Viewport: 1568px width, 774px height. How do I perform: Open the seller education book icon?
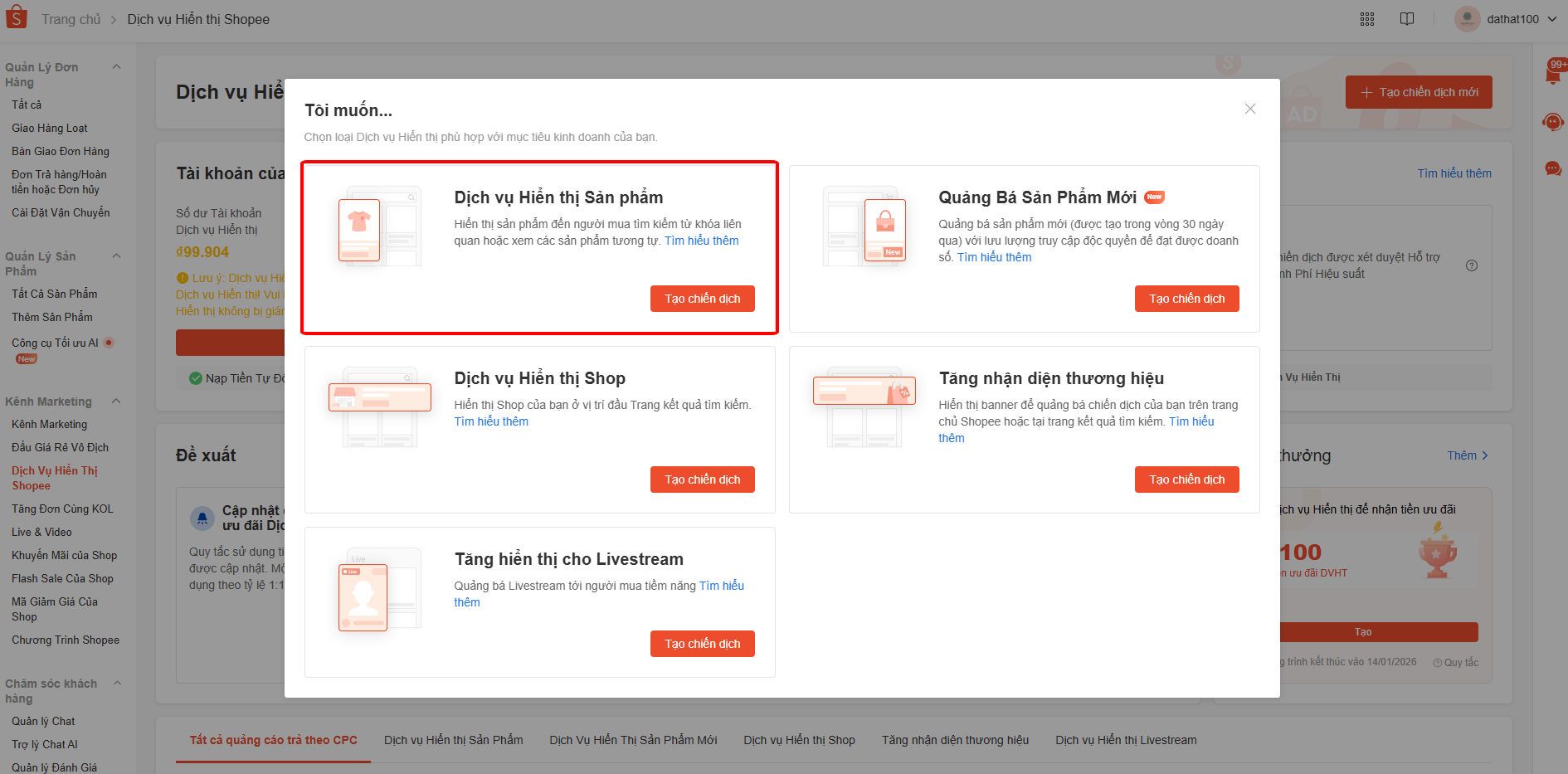[x=1407, y=19]
